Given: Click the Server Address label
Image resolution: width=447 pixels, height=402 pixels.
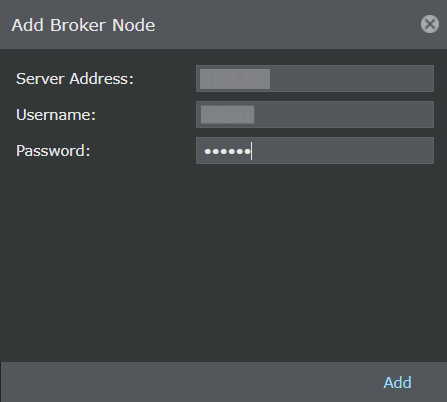Looking at the screenshot, I should [x=75, y=79].
